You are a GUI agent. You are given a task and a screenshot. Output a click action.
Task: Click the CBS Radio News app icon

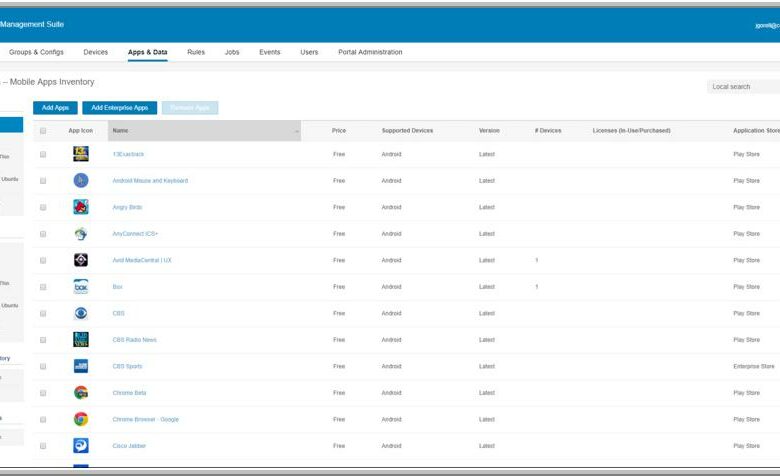point(81,340)
